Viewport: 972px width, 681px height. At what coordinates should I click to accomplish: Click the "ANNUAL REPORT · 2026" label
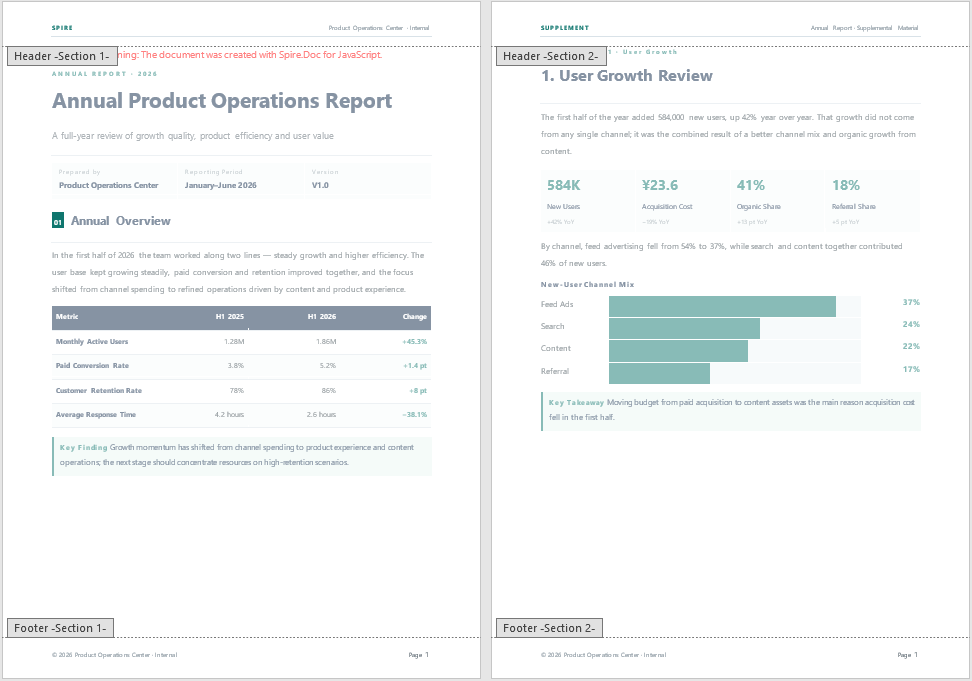click(105, 74)
